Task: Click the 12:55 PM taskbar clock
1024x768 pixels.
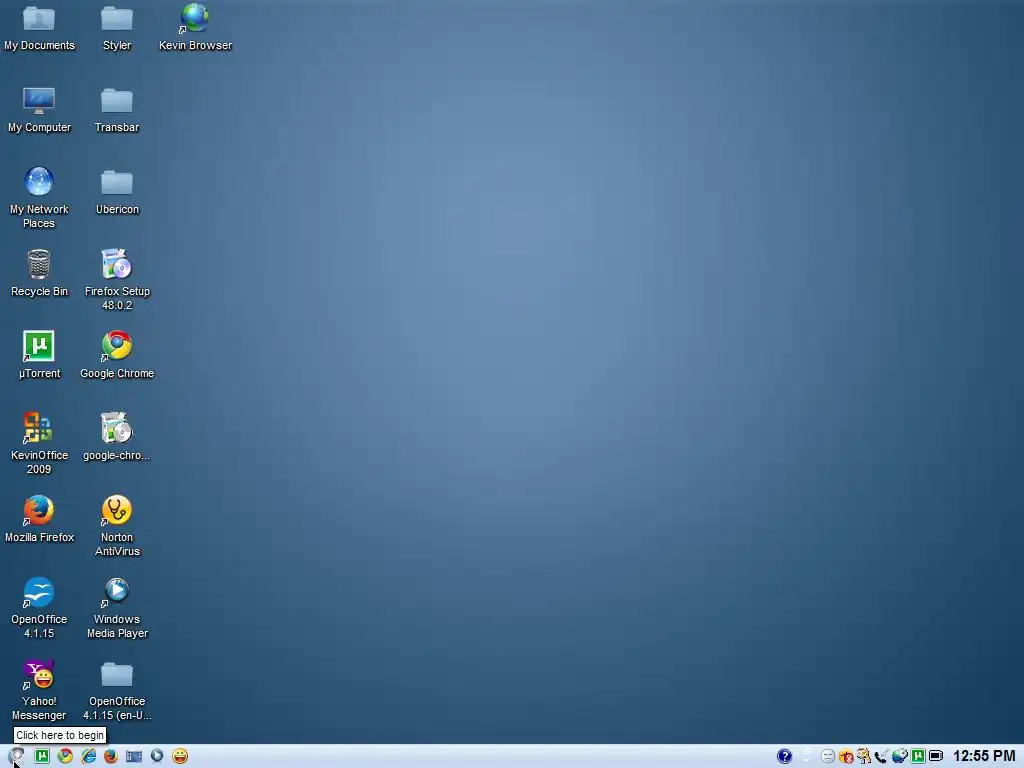Action: (x=984, y=756)
